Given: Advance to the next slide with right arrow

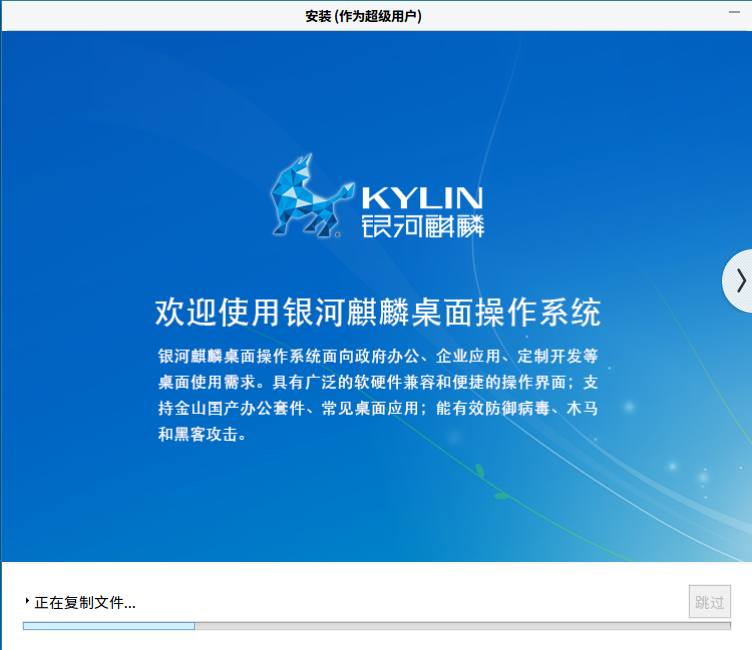Looking at the screenshot, I should (739, 281).
